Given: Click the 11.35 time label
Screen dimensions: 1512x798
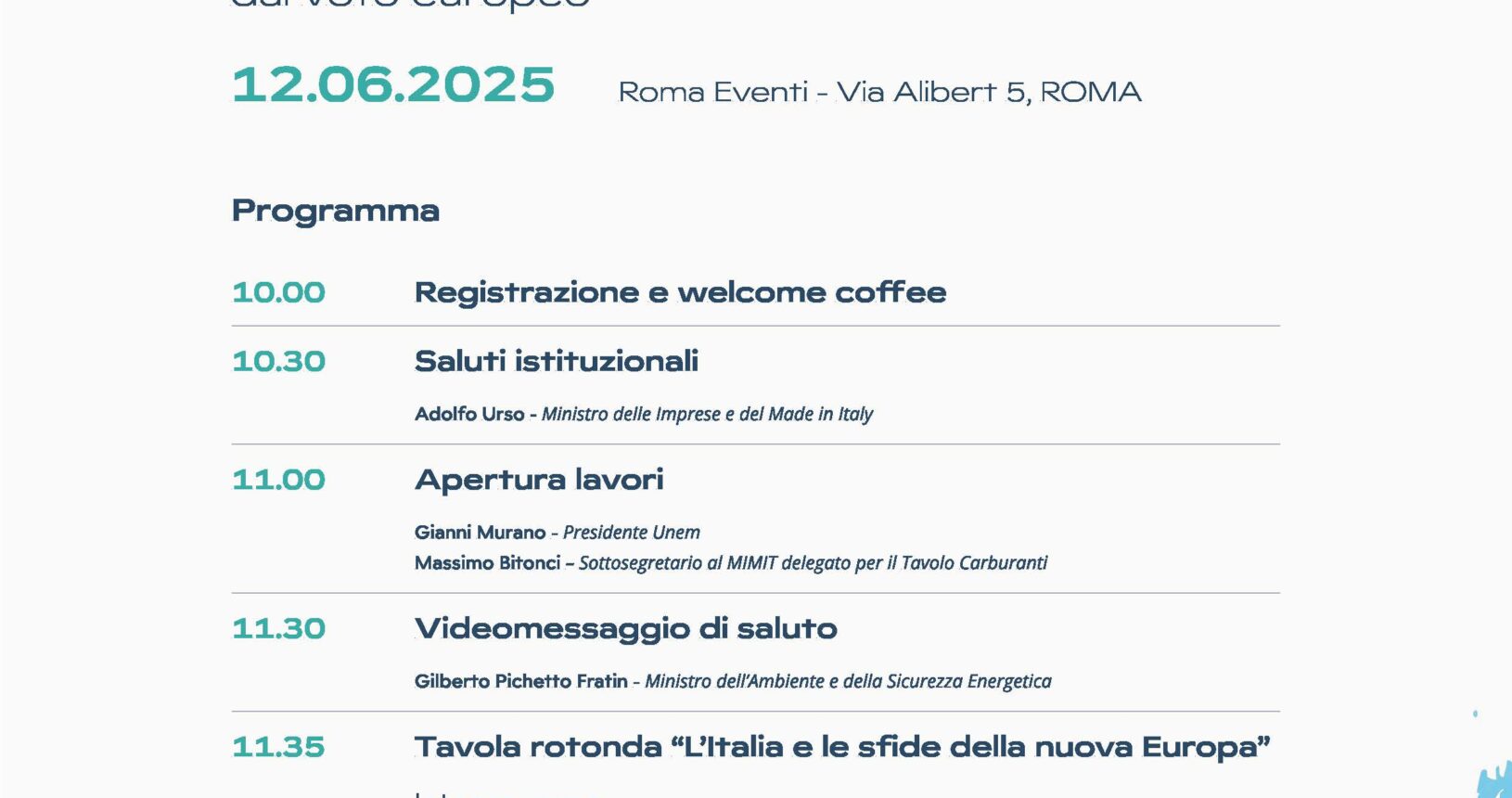Looking at the screenshot, I should pos(278,747).
